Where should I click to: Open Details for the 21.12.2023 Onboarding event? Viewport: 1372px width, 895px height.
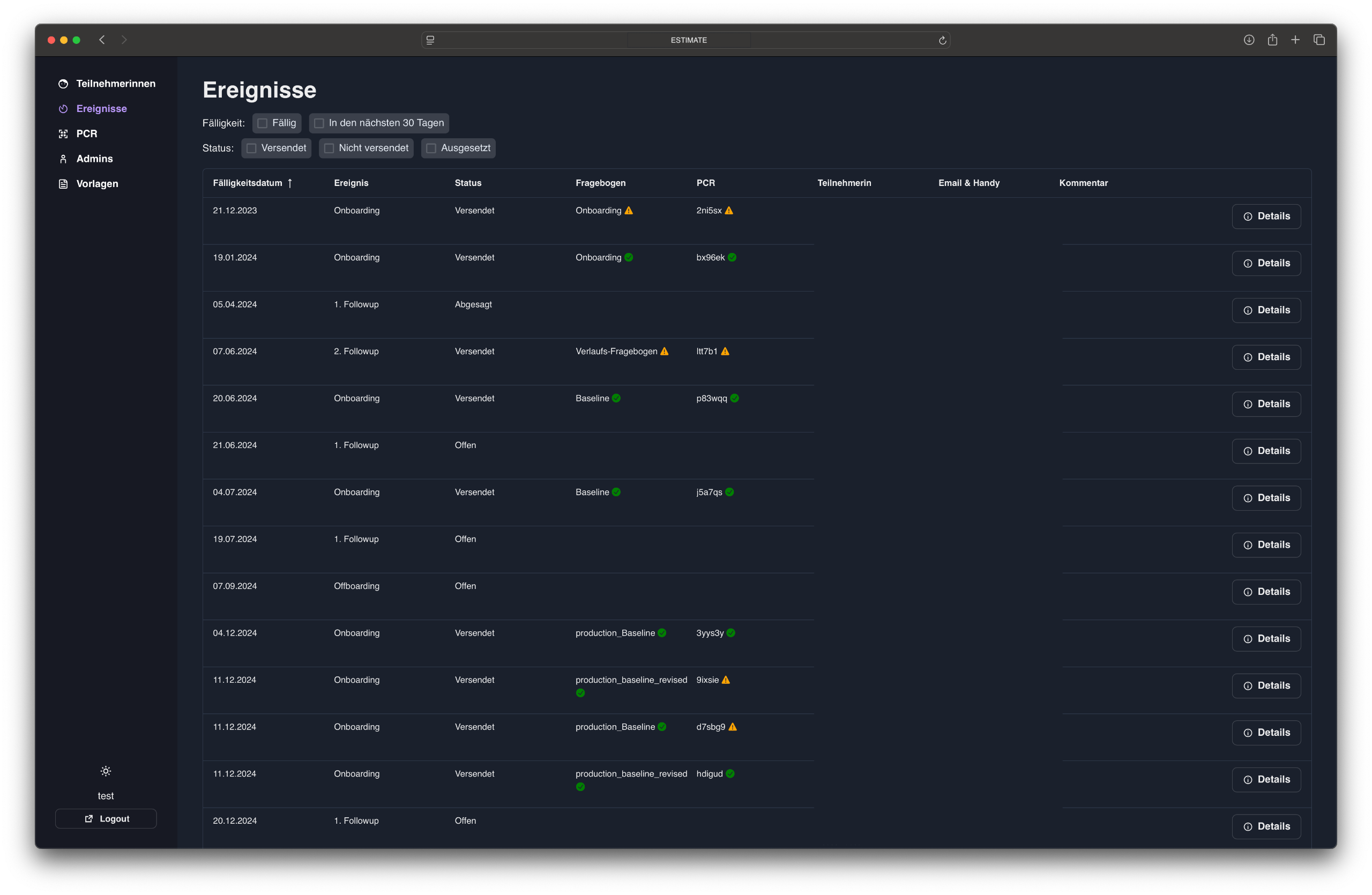[x=1266, y=216]
